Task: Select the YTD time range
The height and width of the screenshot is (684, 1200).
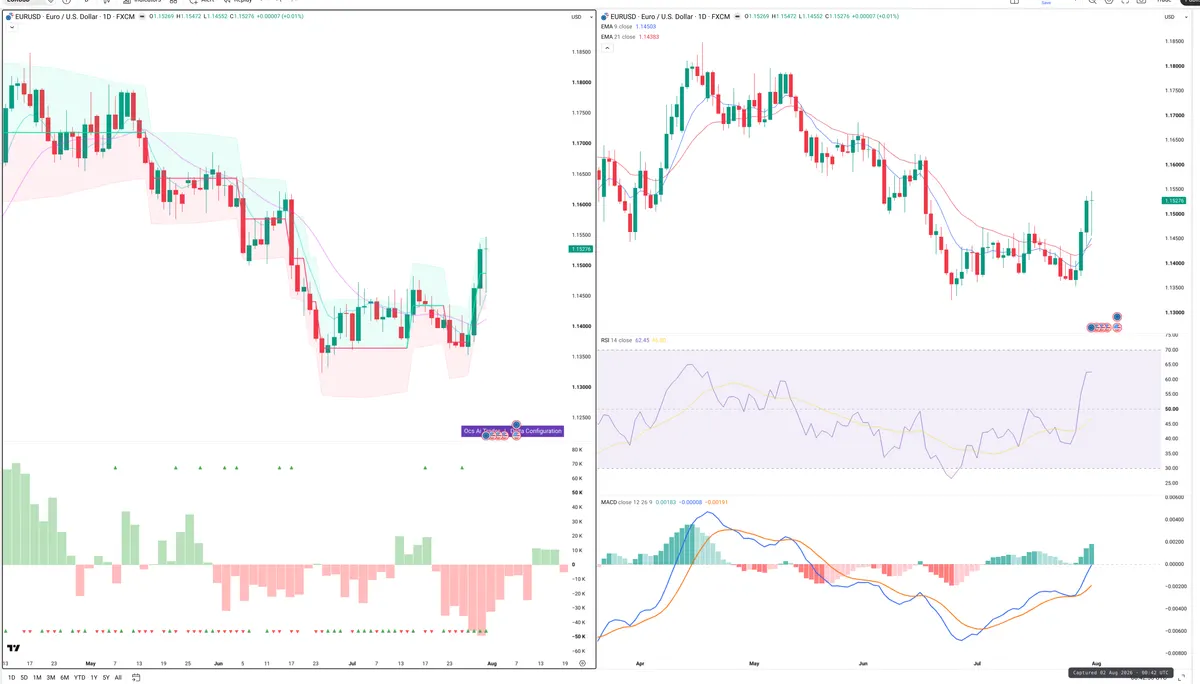Action: pos(80,677)
